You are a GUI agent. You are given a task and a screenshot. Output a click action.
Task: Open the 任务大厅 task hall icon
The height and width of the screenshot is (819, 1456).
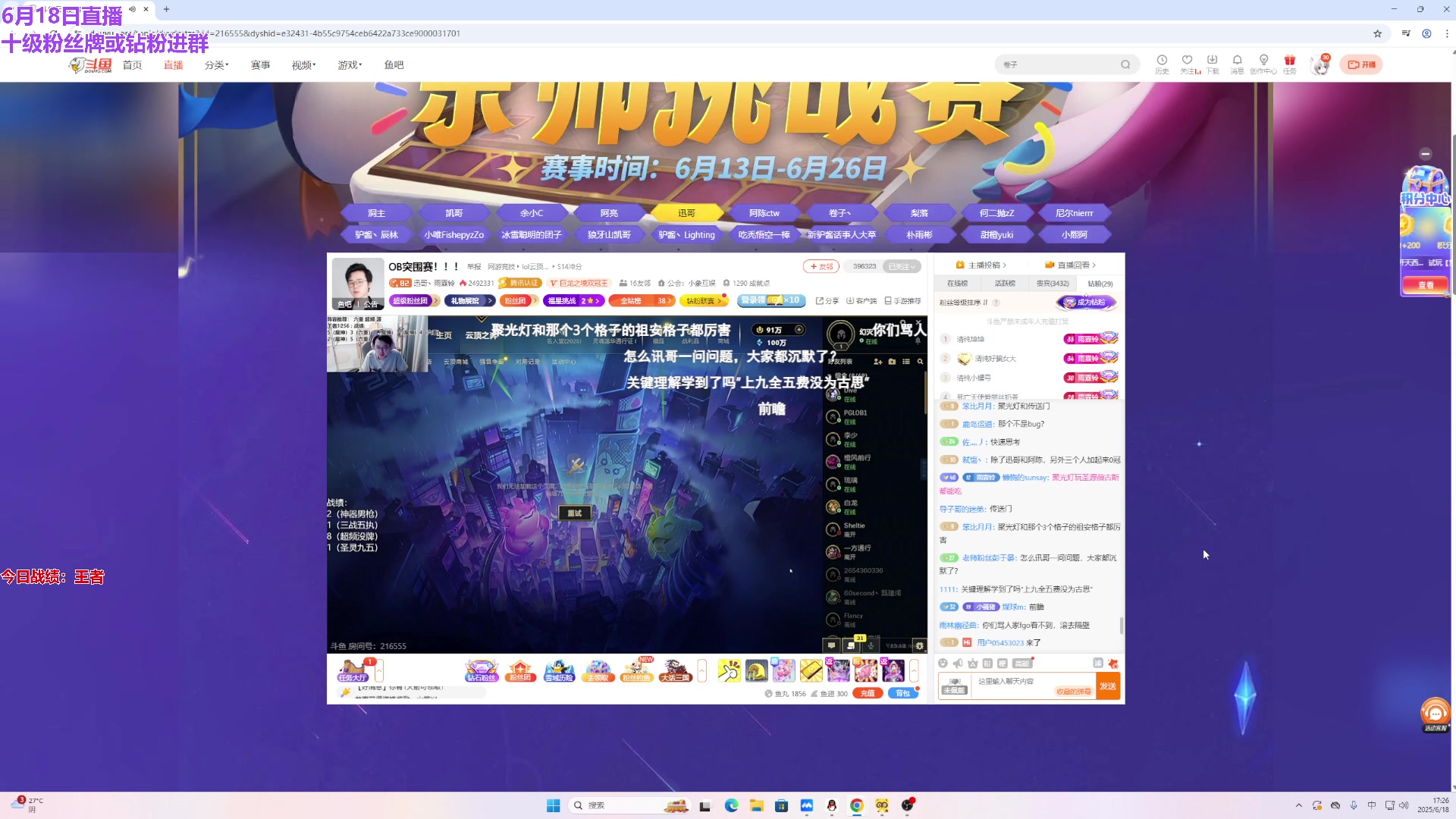click(353, 670)
